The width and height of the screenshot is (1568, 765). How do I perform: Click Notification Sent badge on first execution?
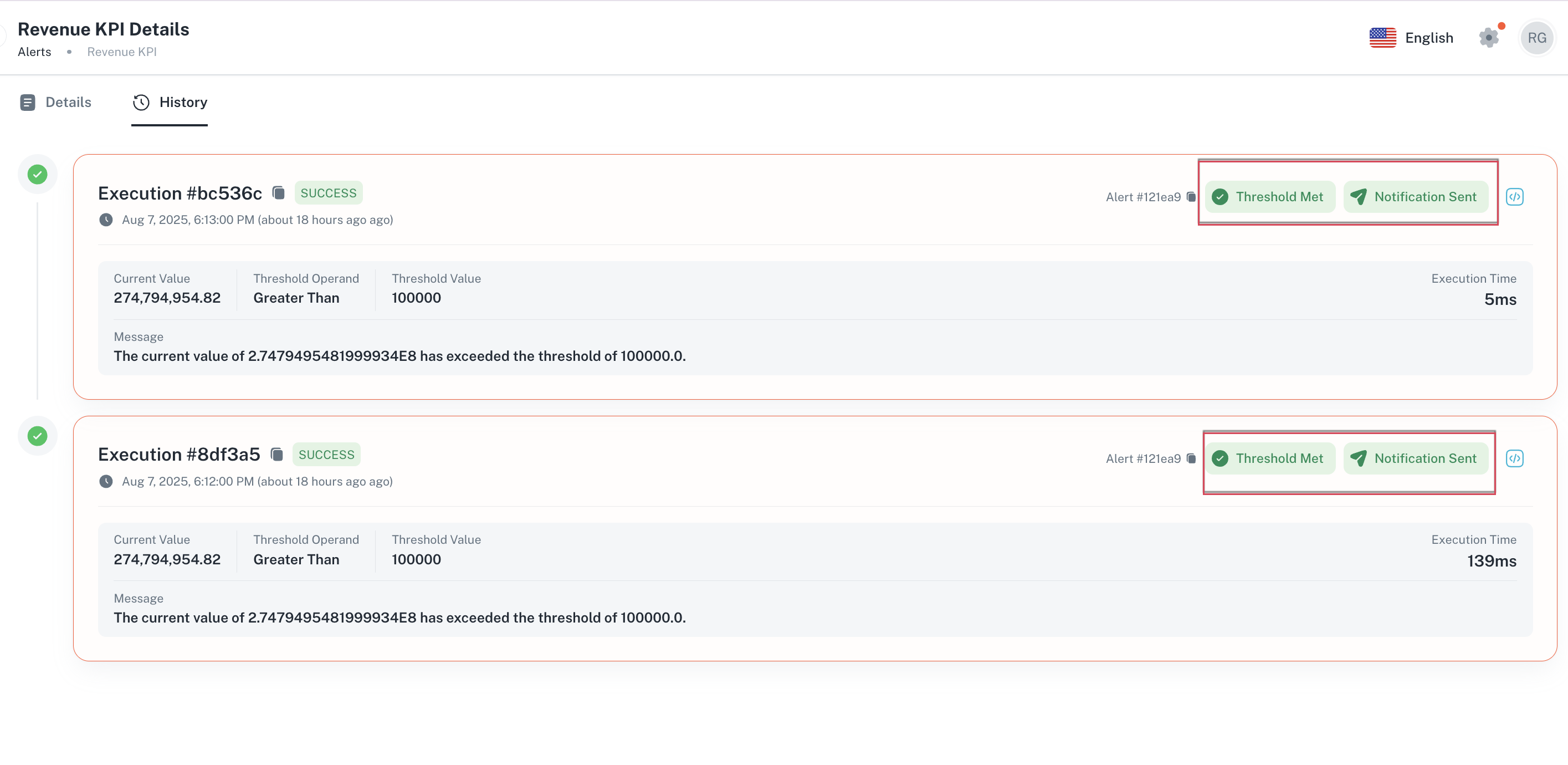tap(1415, 197)
